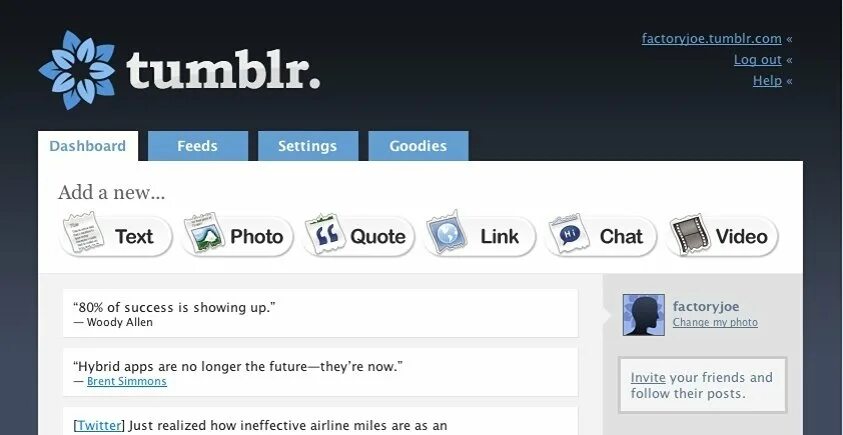Screen dimensions: 843x435
Task: Click the Quote post quotation-marks icon
Action: pos(325,233)
